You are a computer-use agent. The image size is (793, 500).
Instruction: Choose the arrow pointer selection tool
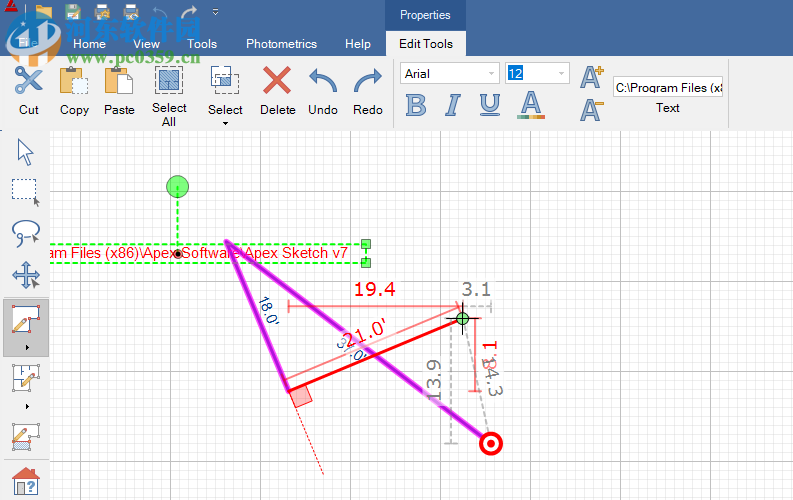click(x=25, y=153)
